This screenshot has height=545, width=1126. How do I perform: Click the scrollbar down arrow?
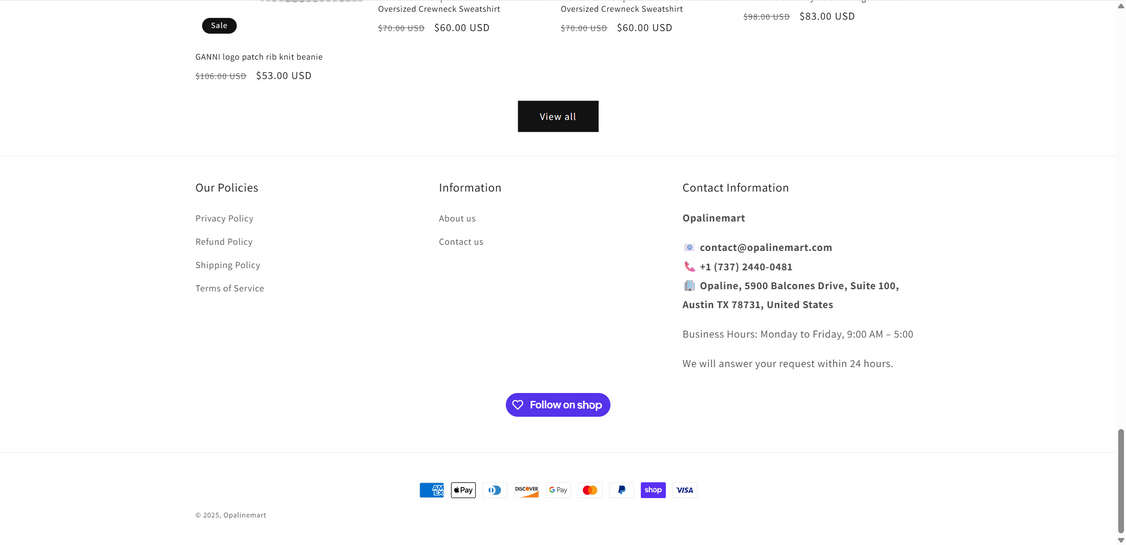point(1120,540)
